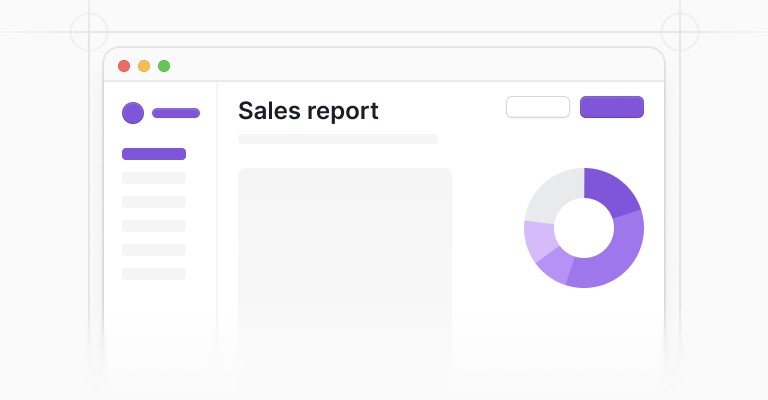Select the highlighted purple sidebar menu item
This screenshot has height=400, width=768.
(154, 154)
